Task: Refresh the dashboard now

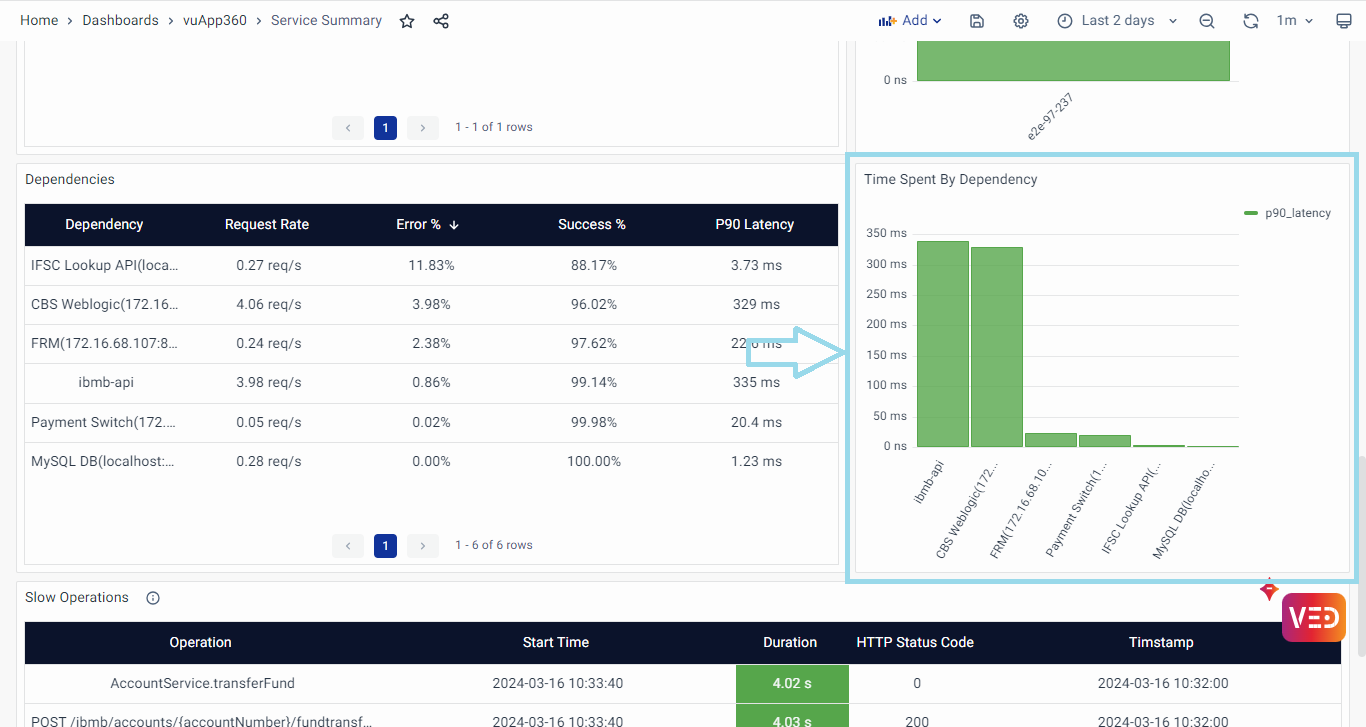Action: [1250, 21]
